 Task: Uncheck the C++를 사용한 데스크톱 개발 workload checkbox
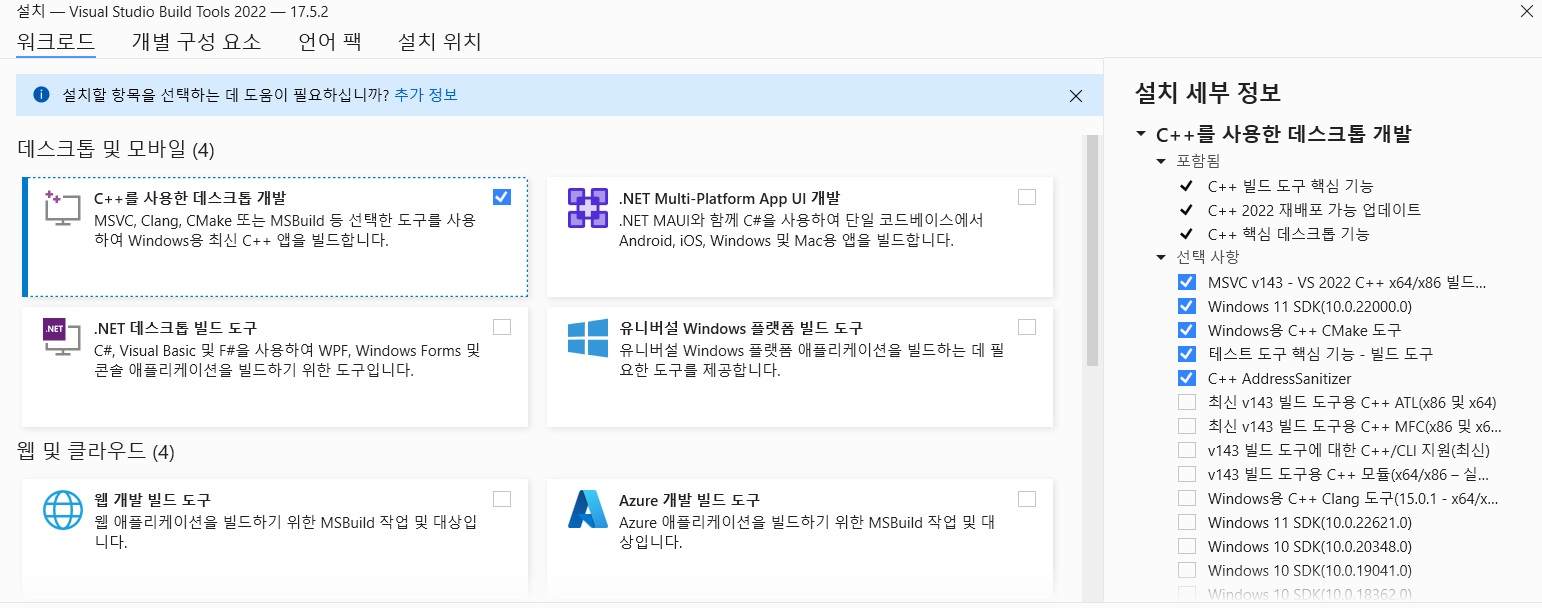click(502, 197)
